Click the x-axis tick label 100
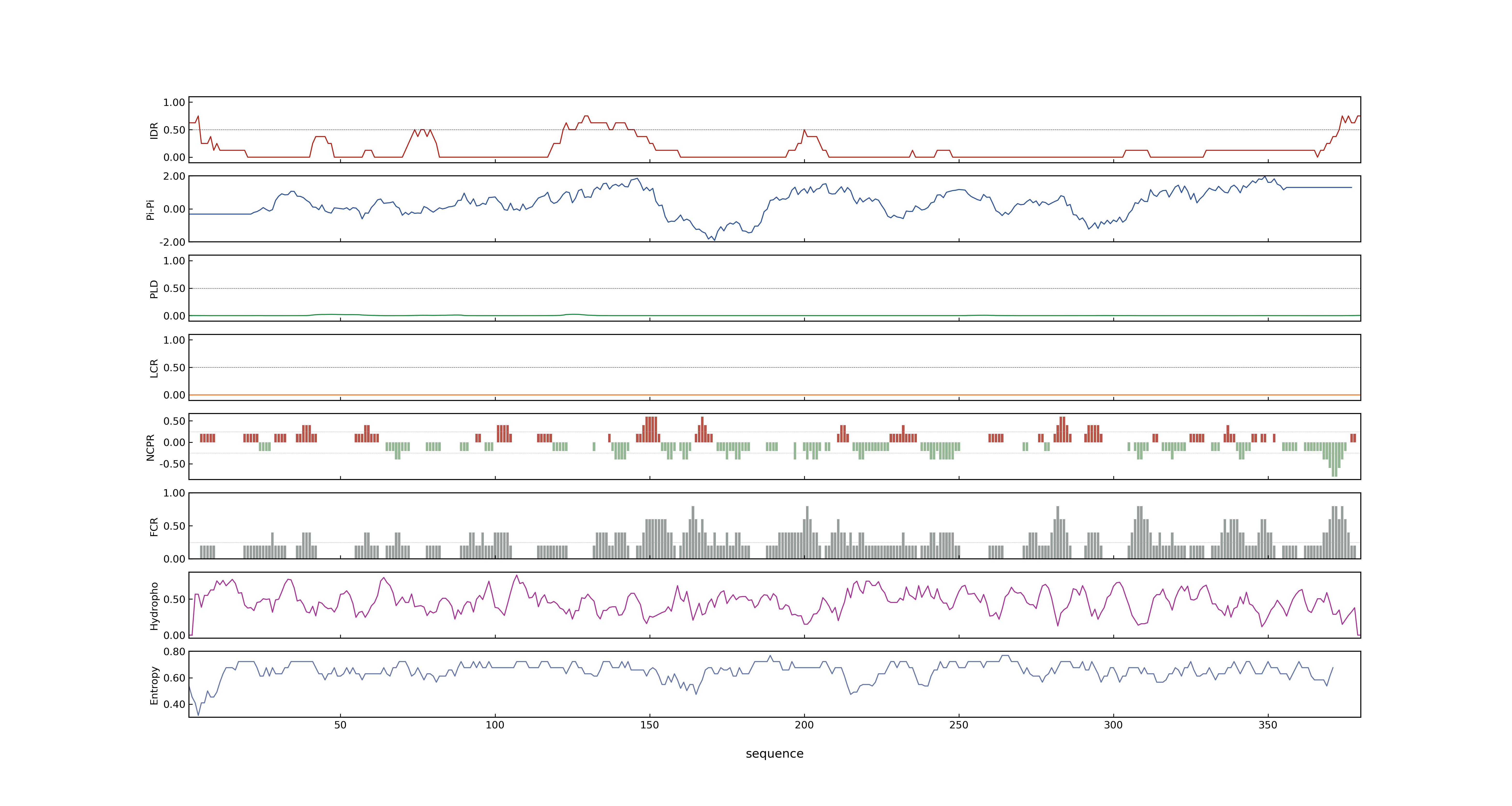The image size is (1512, 806). (495, 725)
